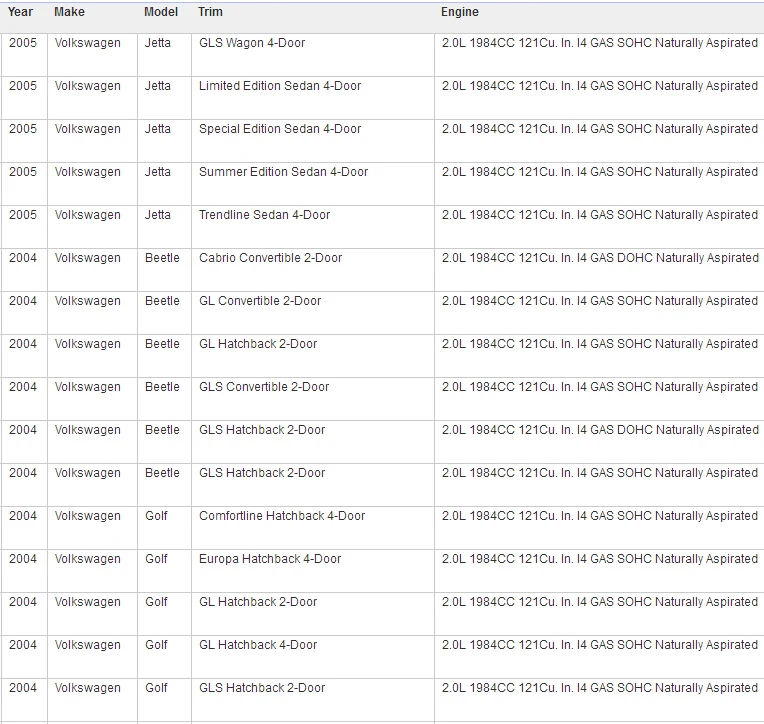The width and height of the screenshot is (764, 724).
Task: Click engine text in the GLS Wagon row
Action: 600,43
